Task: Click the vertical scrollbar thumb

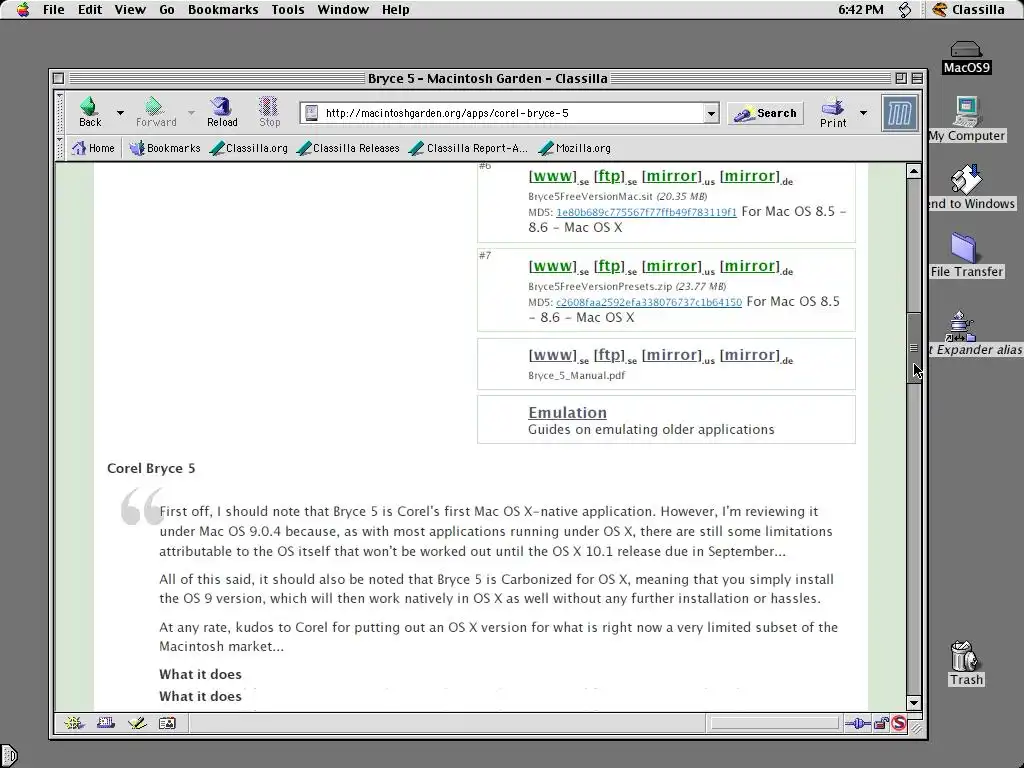Action: (914, 348)
